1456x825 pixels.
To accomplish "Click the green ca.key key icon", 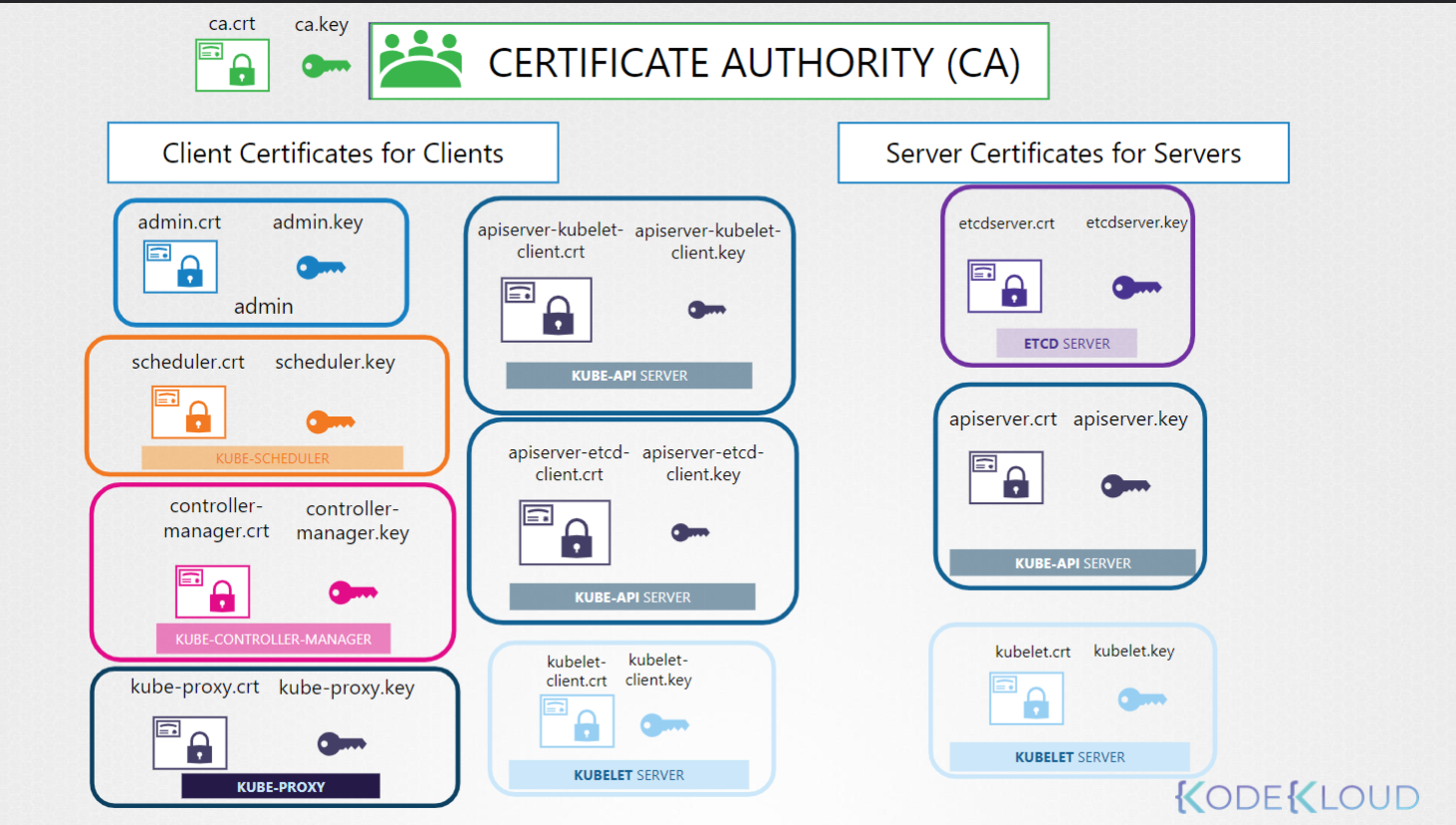I will (x=327, y=67).
